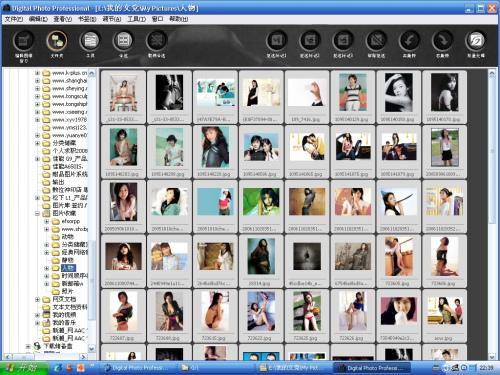Viewport: 500px width, 375px height.
Task: Click thumbnail pane scroll-up arrow
Action: coord(492,74)
